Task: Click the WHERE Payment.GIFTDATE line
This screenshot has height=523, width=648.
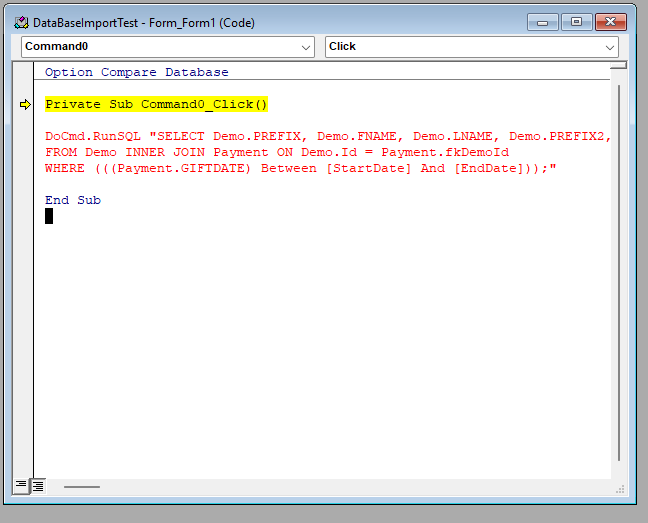Action: point(301,169)
